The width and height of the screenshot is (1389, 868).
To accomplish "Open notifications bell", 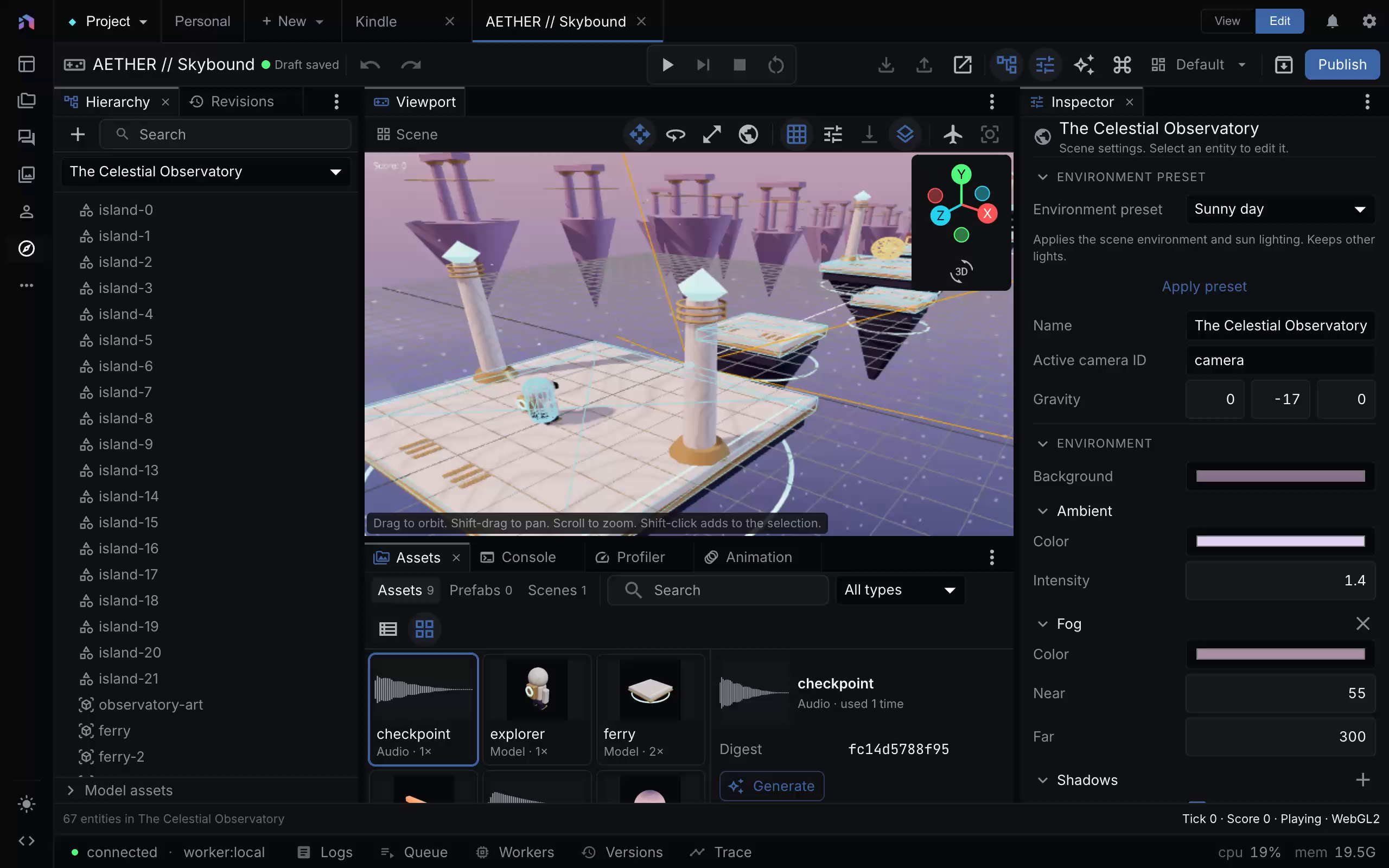I will tap(1332, 21).
